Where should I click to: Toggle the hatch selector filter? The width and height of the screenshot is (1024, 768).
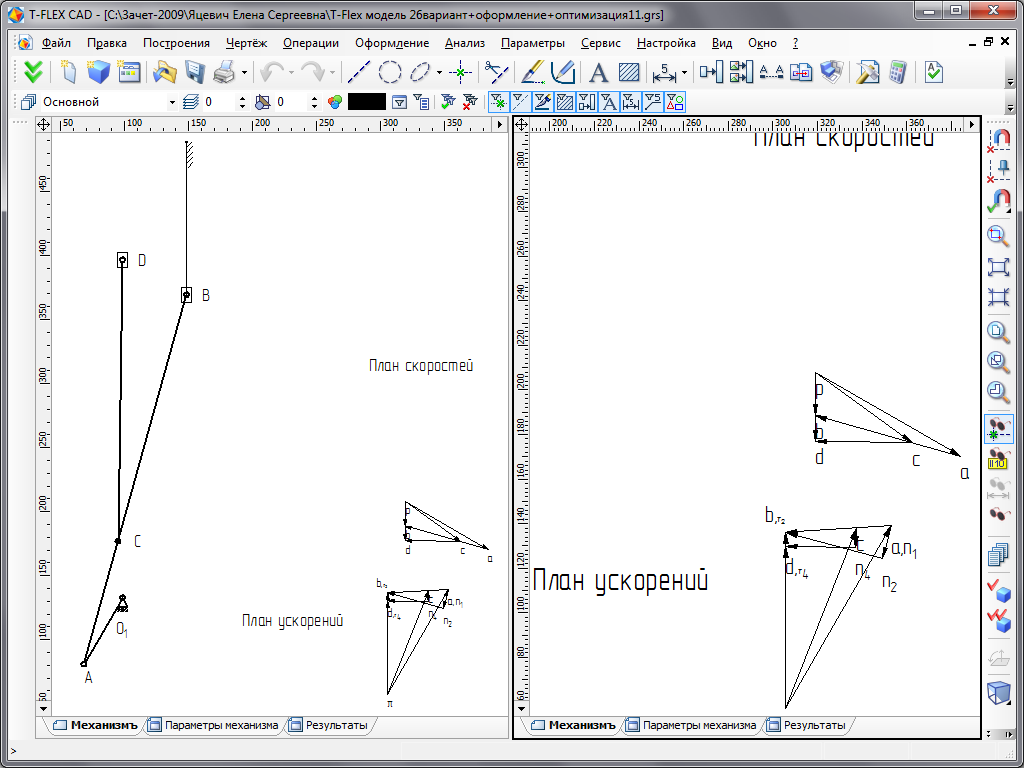(565, 102)
